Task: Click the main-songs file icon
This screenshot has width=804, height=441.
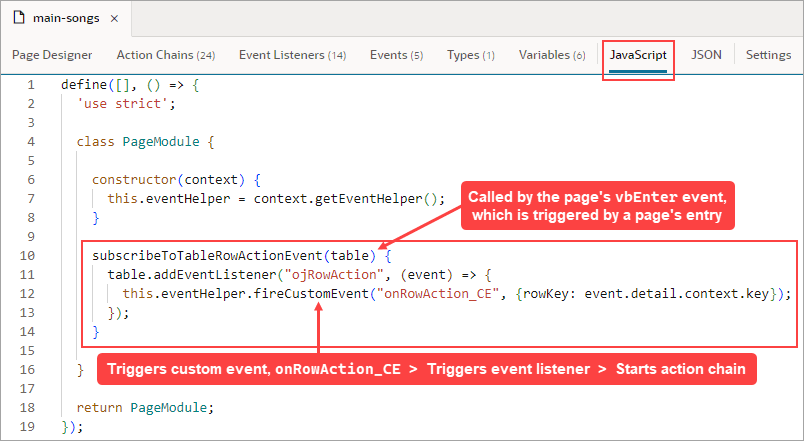Action: [18, 18]
